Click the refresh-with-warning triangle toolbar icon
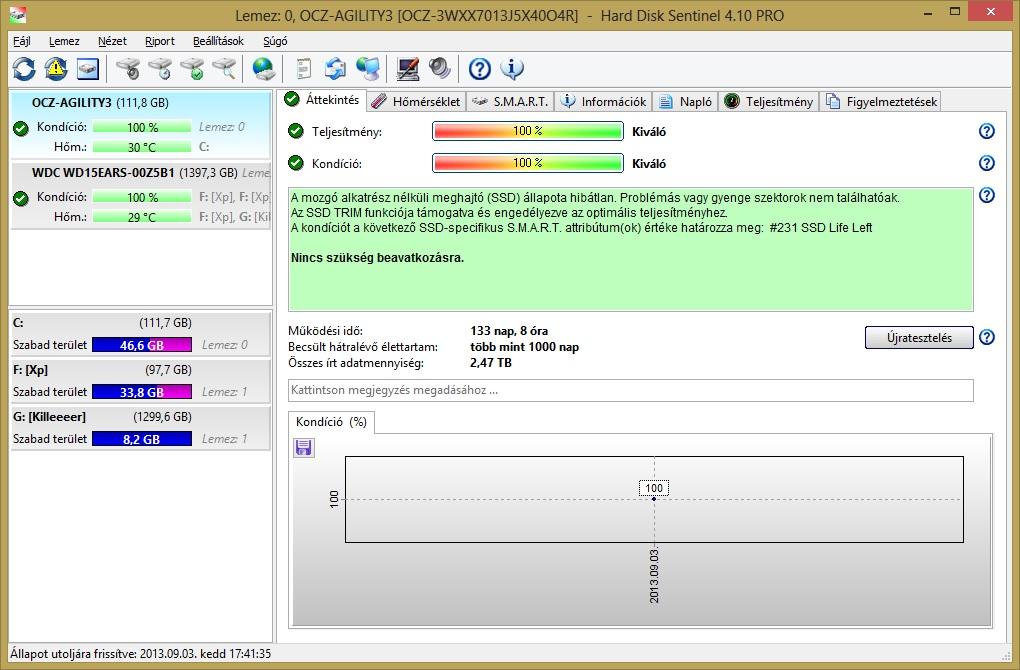The width and height of the screenshot is (1020, 670). [56, 69]
